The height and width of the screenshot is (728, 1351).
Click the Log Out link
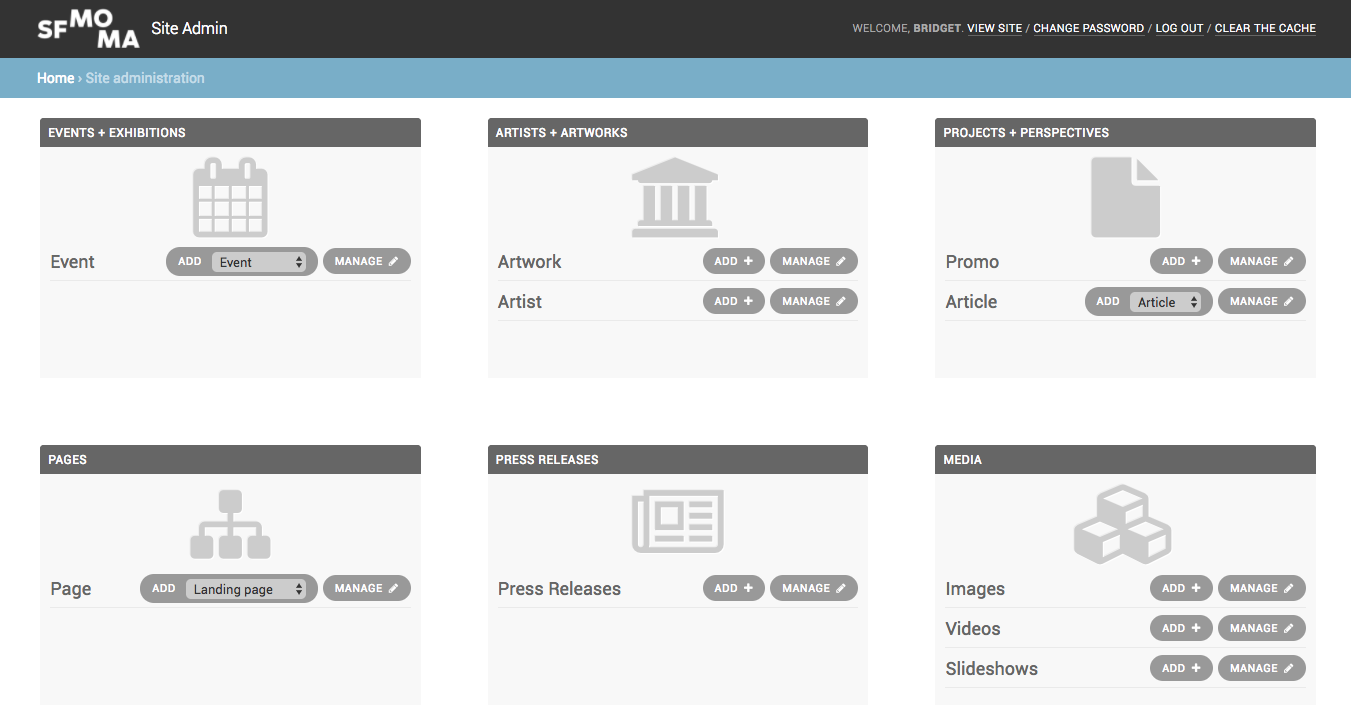coord(1179,29)
